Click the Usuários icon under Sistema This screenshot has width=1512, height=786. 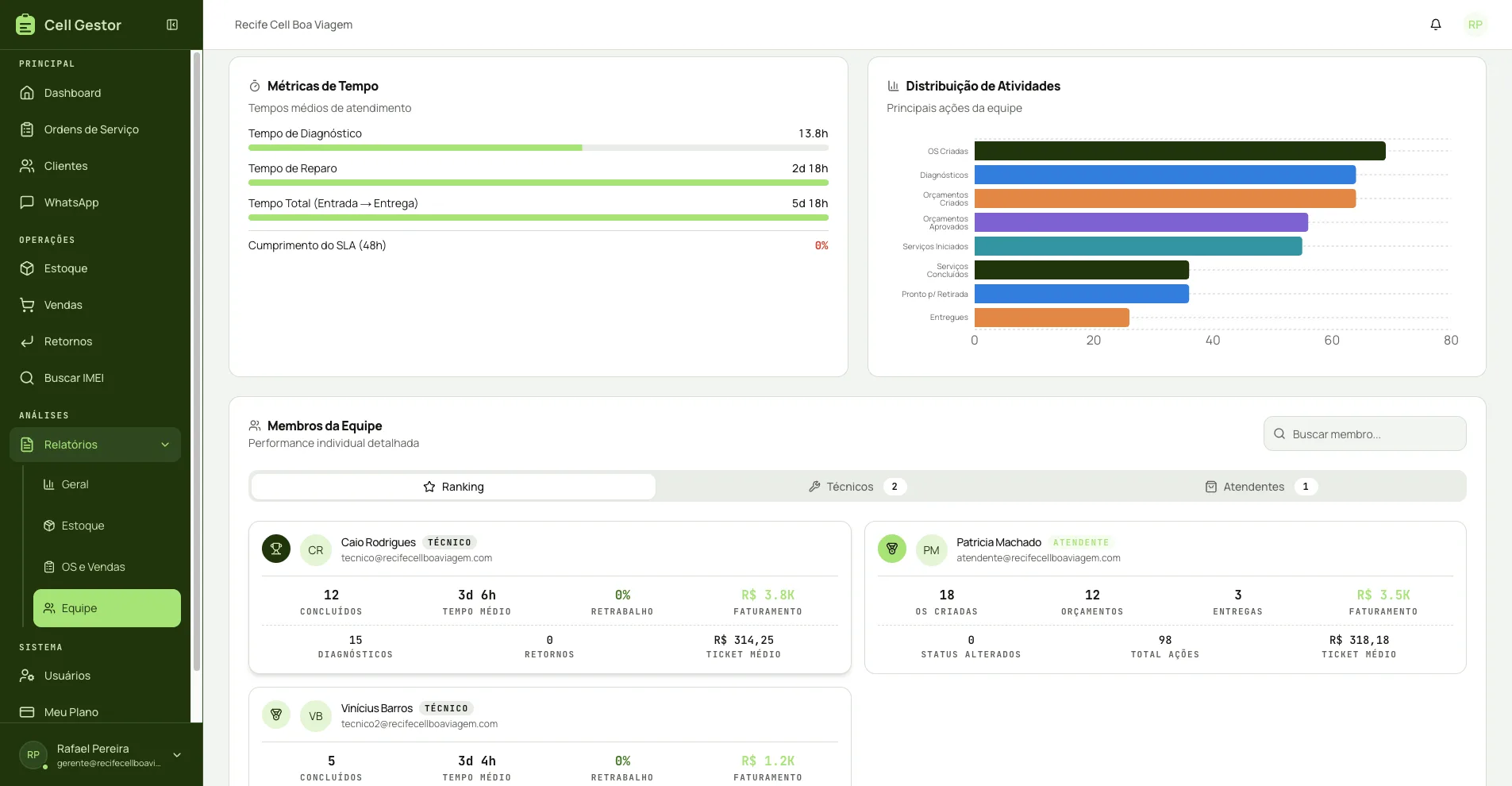point(27,676)
